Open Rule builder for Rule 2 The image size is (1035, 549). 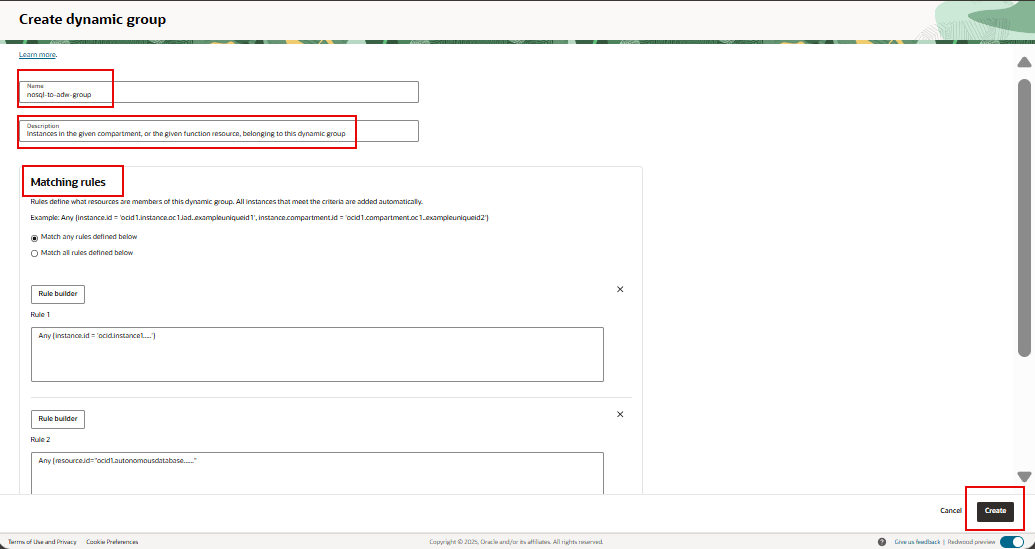pyautogui.click(x=58, y=419)
